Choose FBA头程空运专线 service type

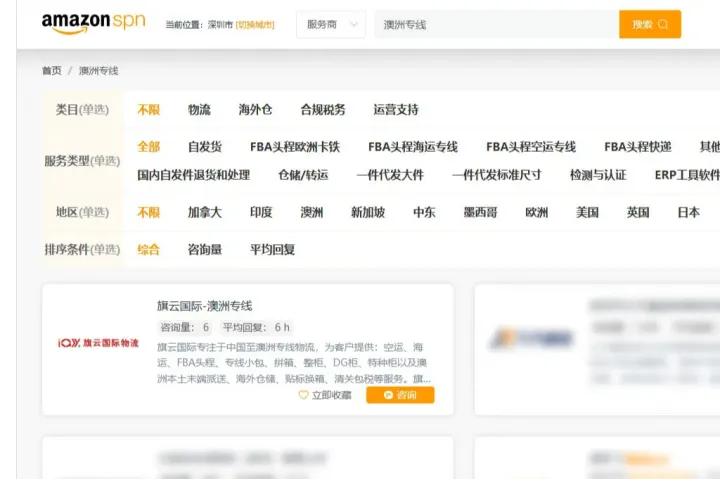pyautogui.click(x=531, y=147)
